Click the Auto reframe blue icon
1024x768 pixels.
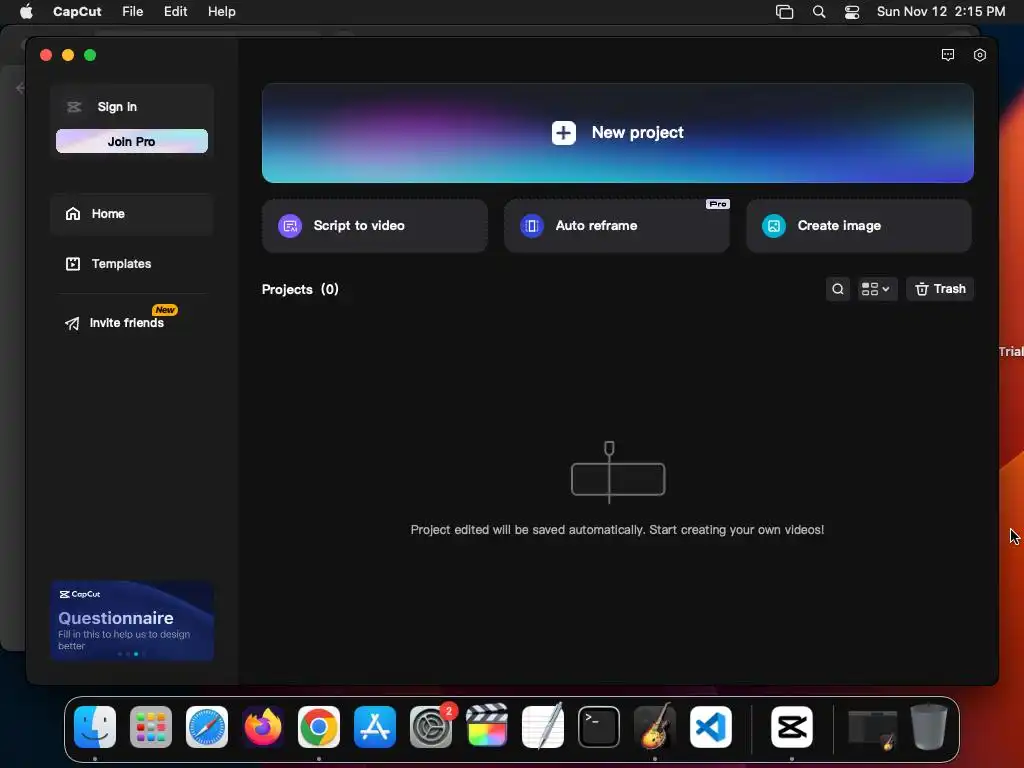(532, 226)
